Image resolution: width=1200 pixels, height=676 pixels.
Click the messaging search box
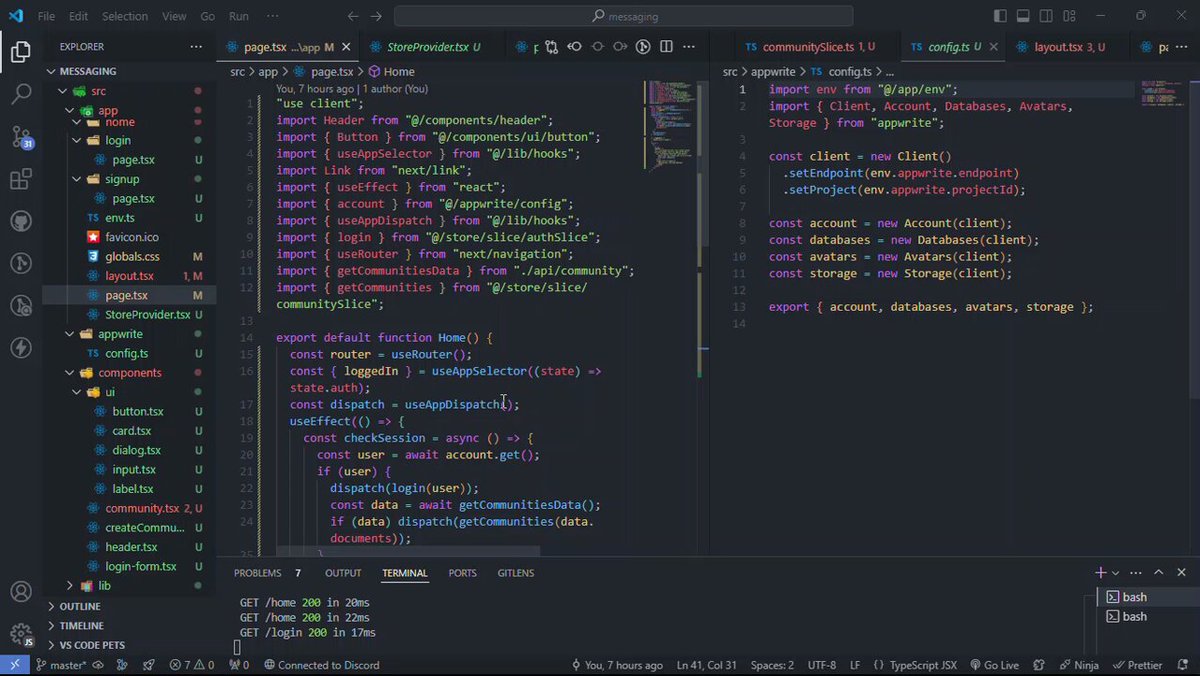point(624,16)
